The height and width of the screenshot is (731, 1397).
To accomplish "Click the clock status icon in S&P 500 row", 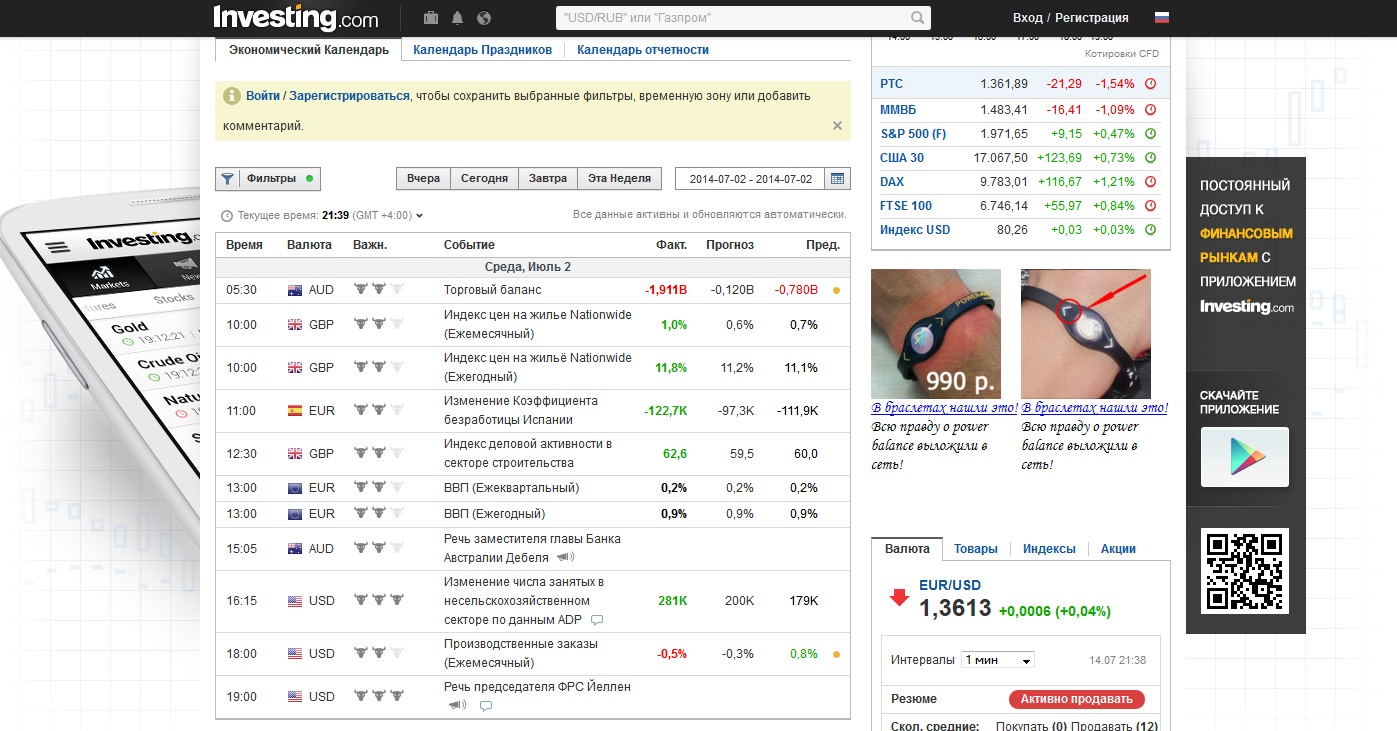I will tap(1150, 133).
